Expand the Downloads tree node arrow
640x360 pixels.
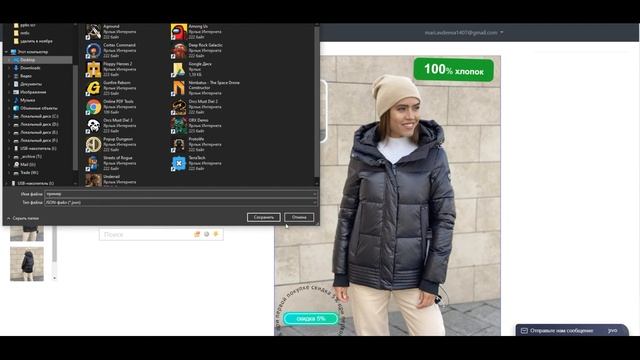9,68
